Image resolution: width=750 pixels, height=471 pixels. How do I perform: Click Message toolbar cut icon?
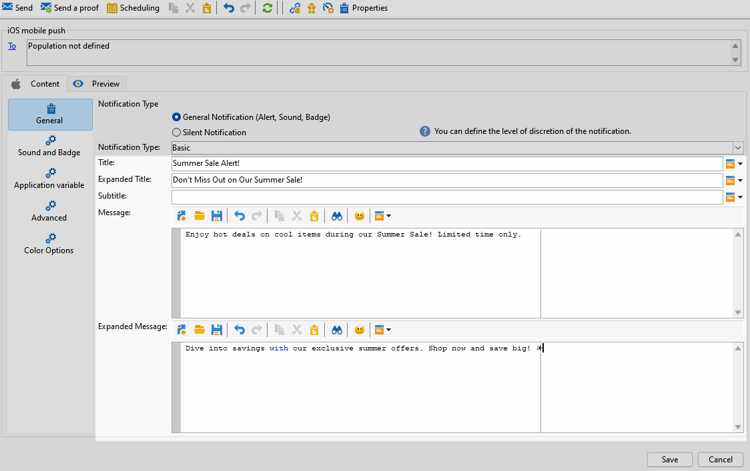click(x=297, y=216)
